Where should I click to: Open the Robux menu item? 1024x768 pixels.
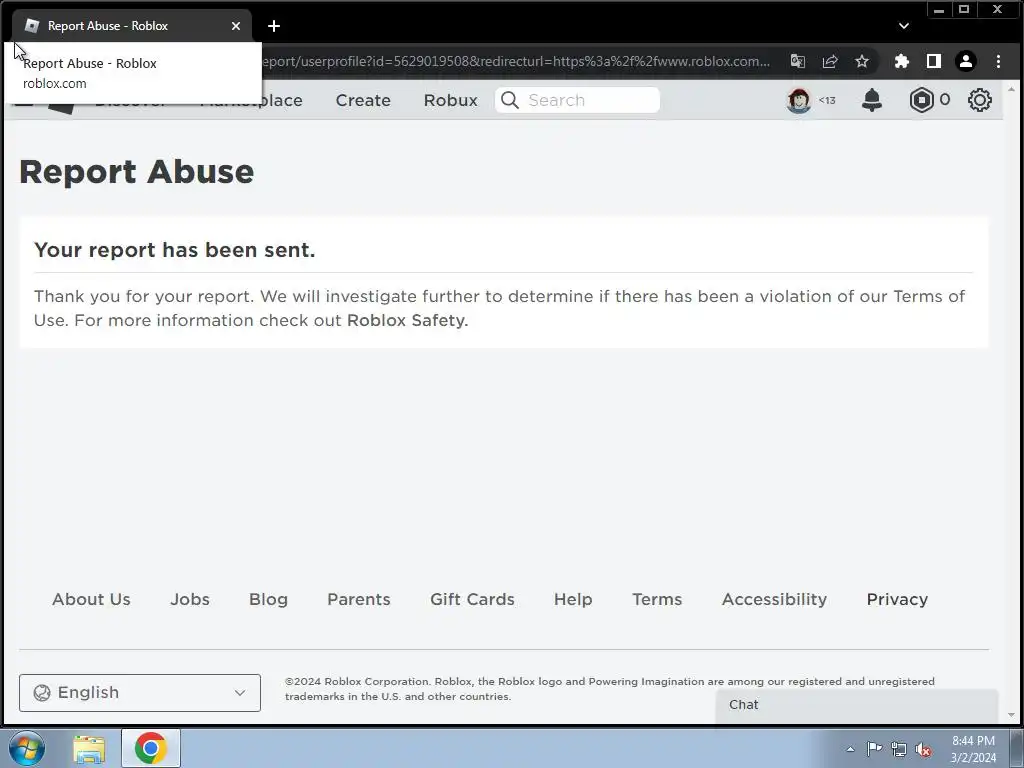[x=451, y=100]
